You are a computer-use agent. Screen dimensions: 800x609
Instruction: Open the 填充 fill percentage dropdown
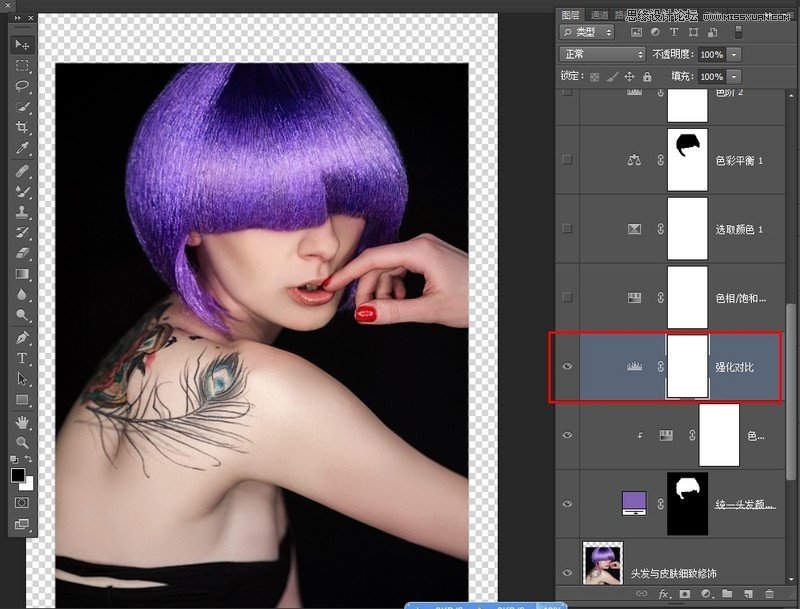732,75
